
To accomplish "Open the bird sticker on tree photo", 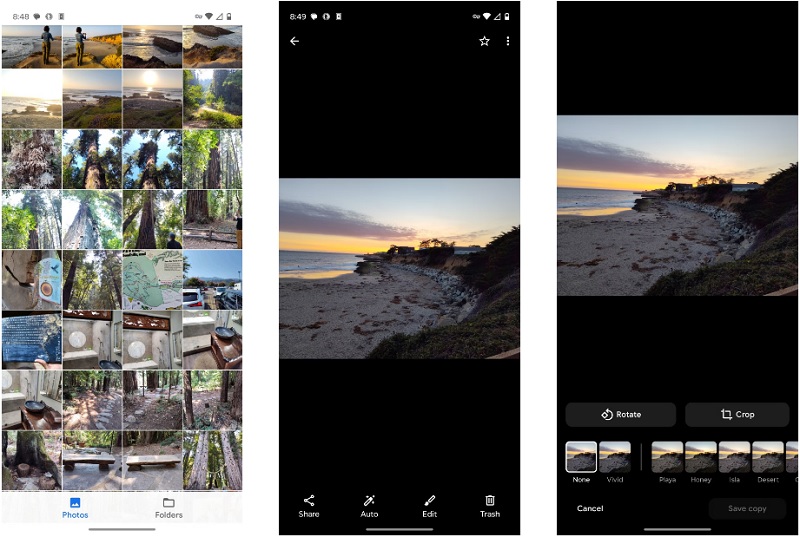I will (32, 279).
